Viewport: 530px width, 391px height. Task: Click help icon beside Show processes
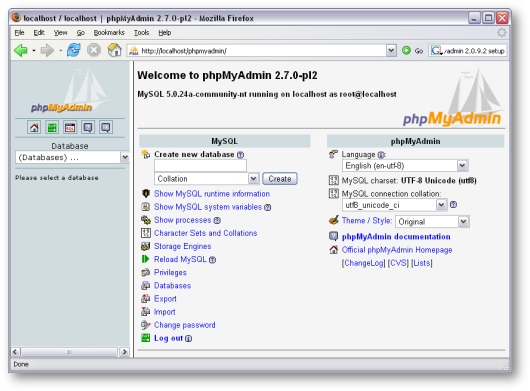(217, 221)
